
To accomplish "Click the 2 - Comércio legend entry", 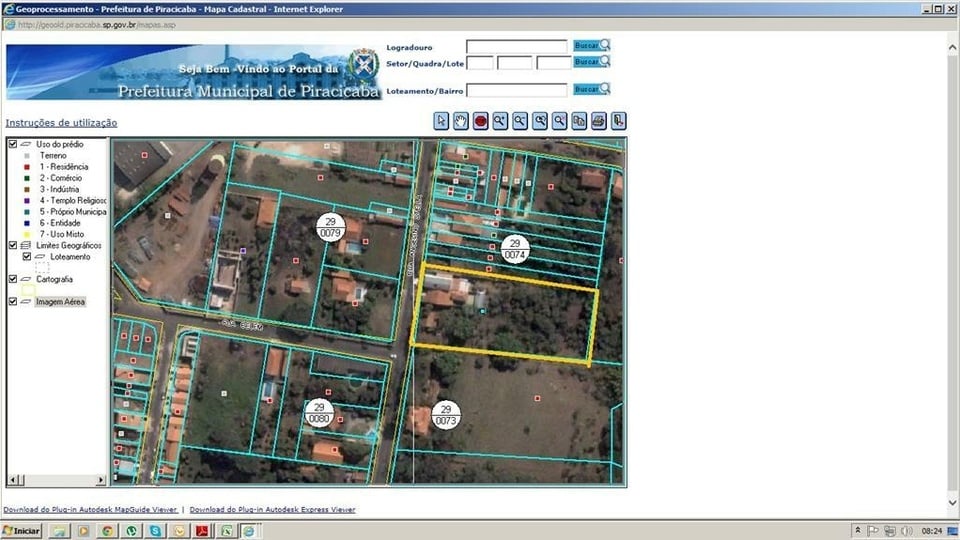I will pyautogui.click(x=61, y=178).
